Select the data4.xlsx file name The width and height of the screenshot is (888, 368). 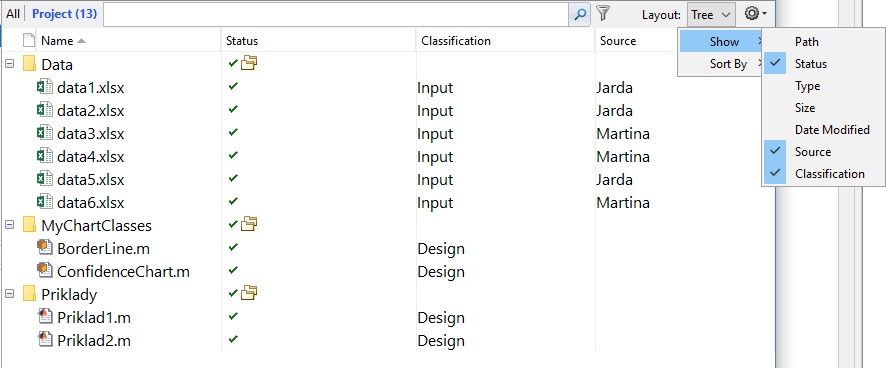(91, 157)
